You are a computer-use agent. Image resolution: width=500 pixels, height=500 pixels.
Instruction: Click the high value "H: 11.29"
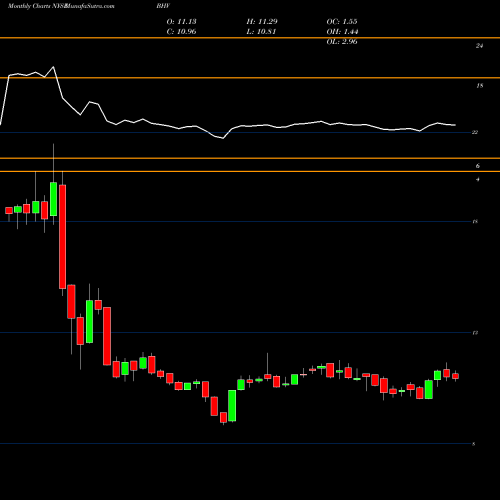[262, 22]
